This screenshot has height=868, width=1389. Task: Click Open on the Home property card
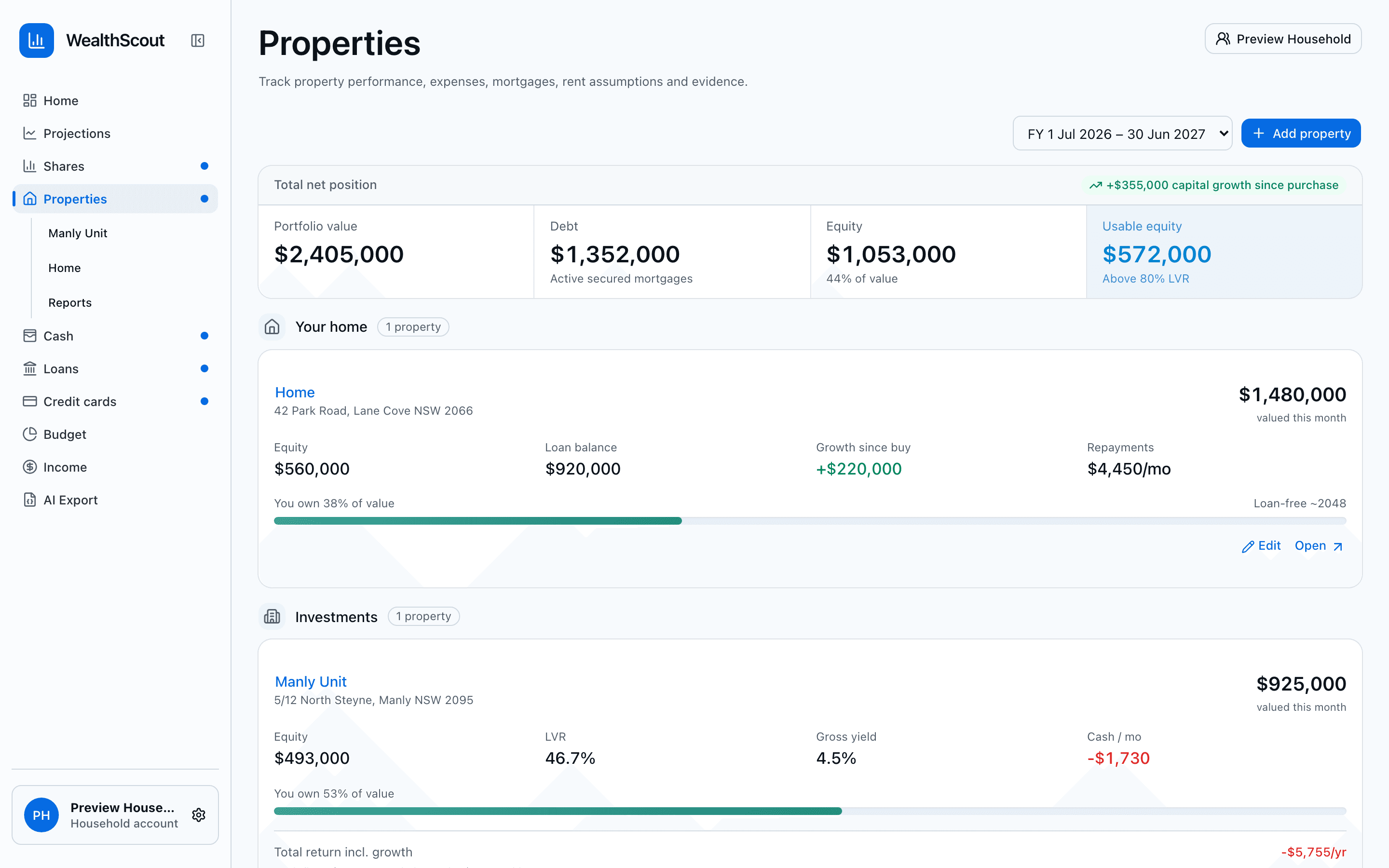[1319, 546]
